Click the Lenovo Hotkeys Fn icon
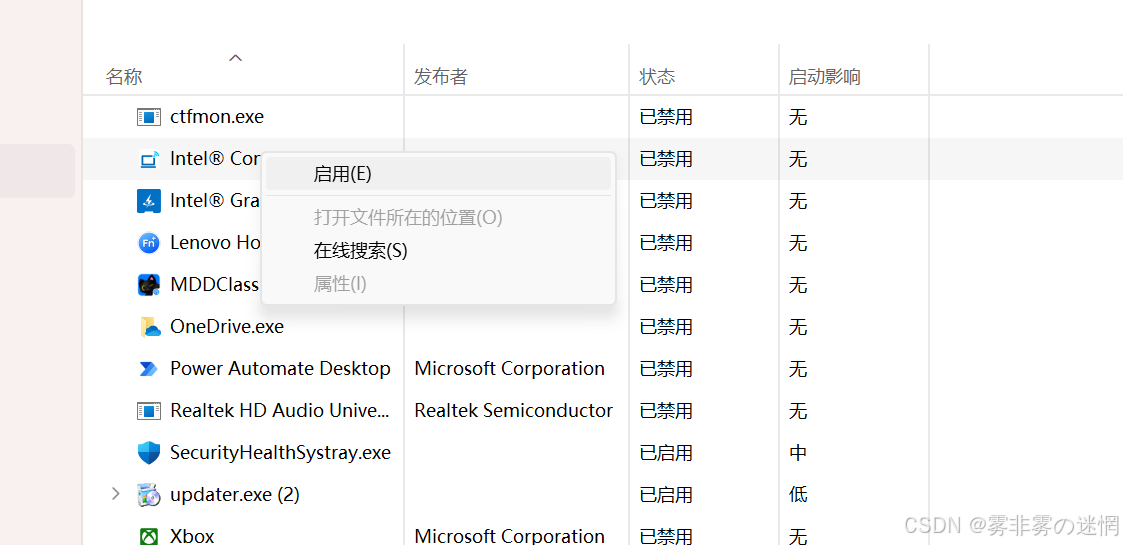The width and height of the screenshot is (1123, 545). [149, 243]
